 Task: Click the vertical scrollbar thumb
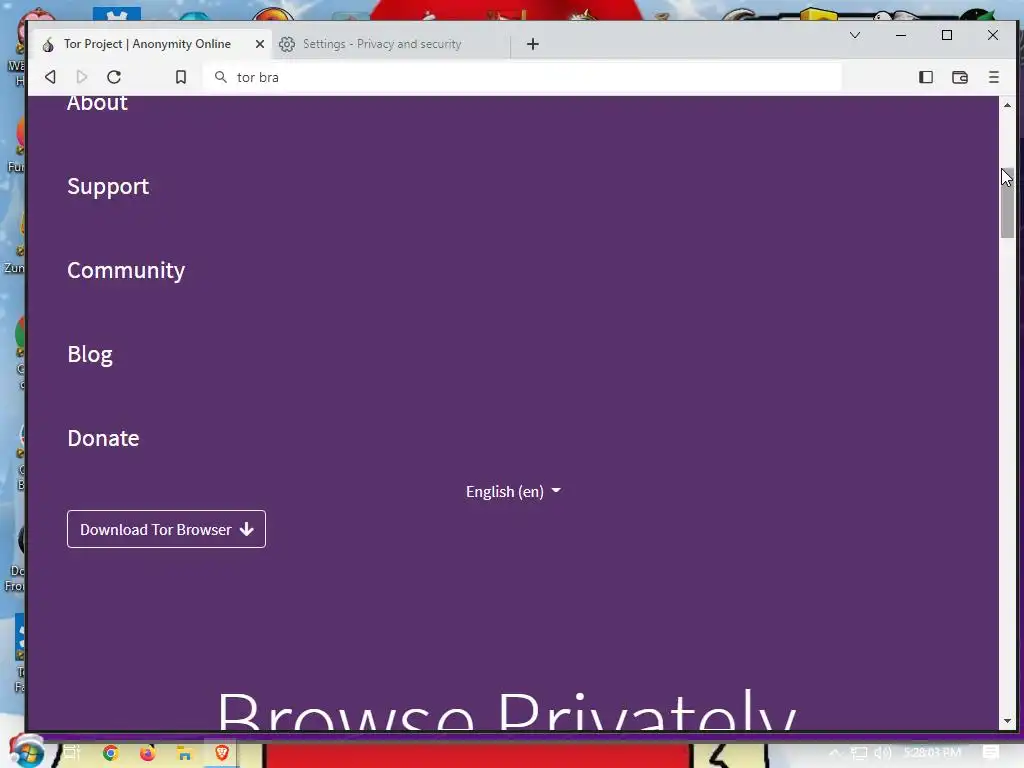[x=1007, y=203]
